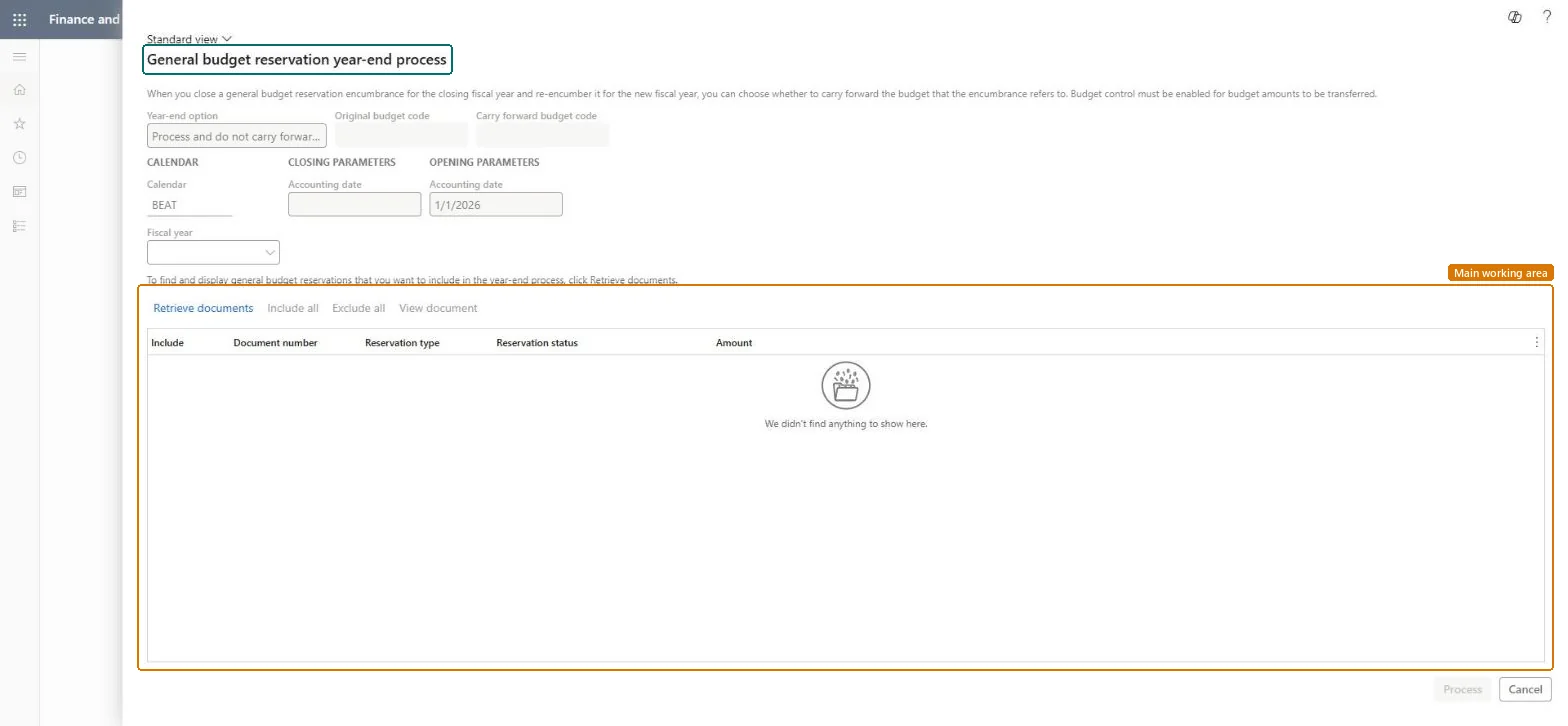Click the Calendar field showing BEAT

click(x=189, y=205)
